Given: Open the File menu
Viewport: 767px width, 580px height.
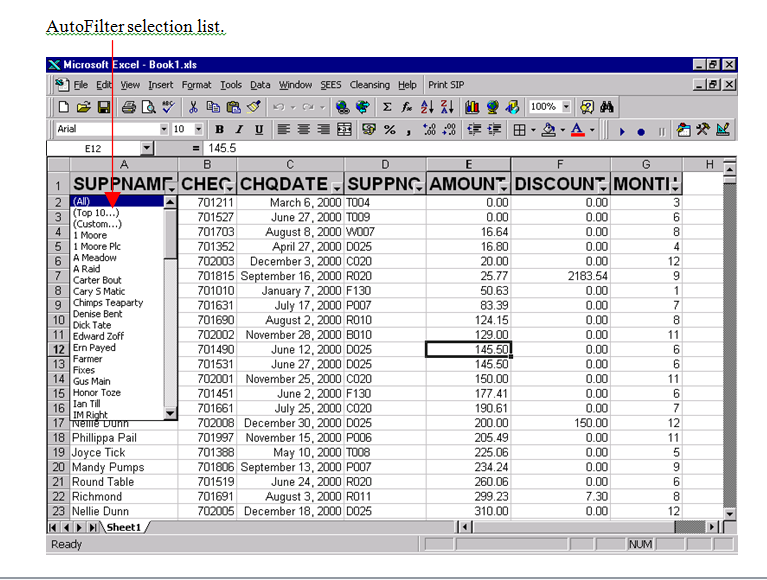Looking at the screenshot, I should pos(81,85).
